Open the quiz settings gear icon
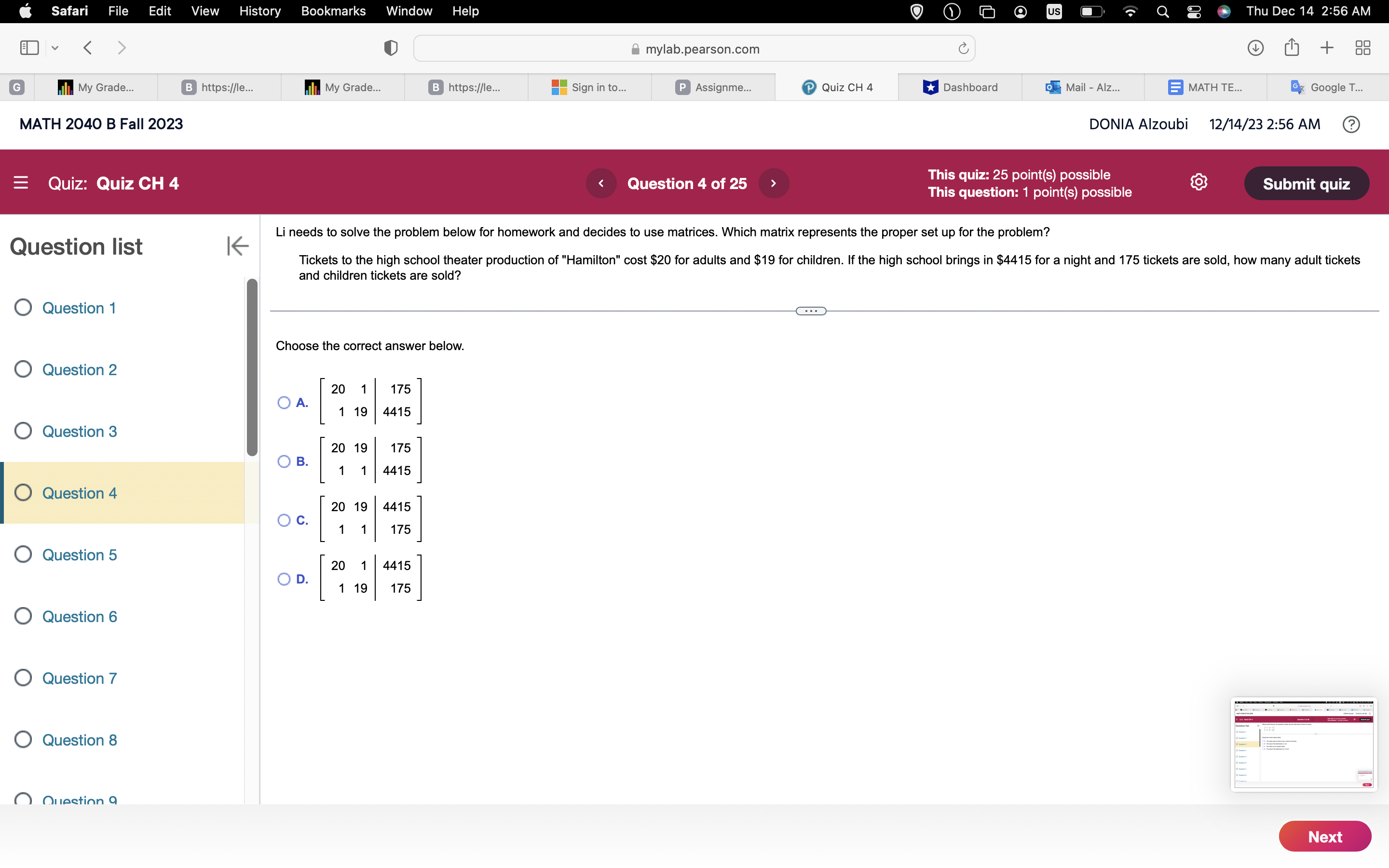This screenshot has height=868, width=1389. tap(1199, 182)
